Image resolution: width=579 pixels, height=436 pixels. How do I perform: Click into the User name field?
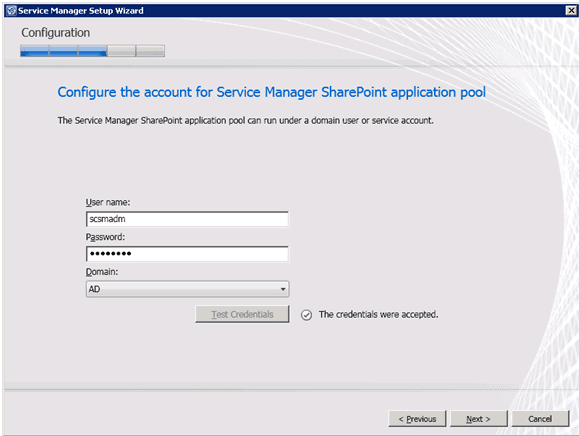point(187,219)
